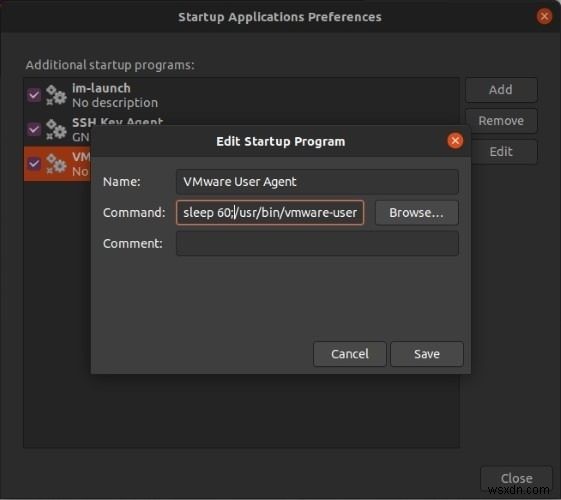The image size is (561, 500).
Task: Click the 'No description' text under im-launch
Action: [115, 103]
